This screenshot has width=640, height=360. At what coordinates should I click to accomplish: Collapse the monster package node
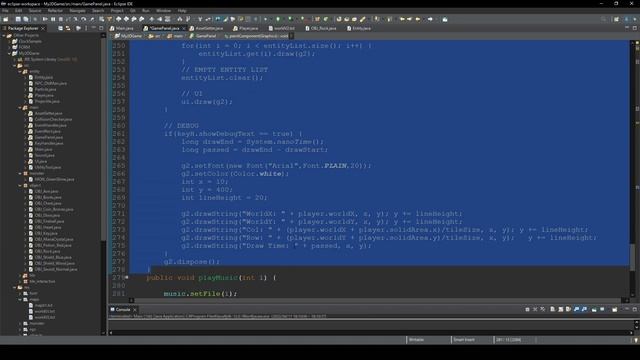(x=20, y=173)
